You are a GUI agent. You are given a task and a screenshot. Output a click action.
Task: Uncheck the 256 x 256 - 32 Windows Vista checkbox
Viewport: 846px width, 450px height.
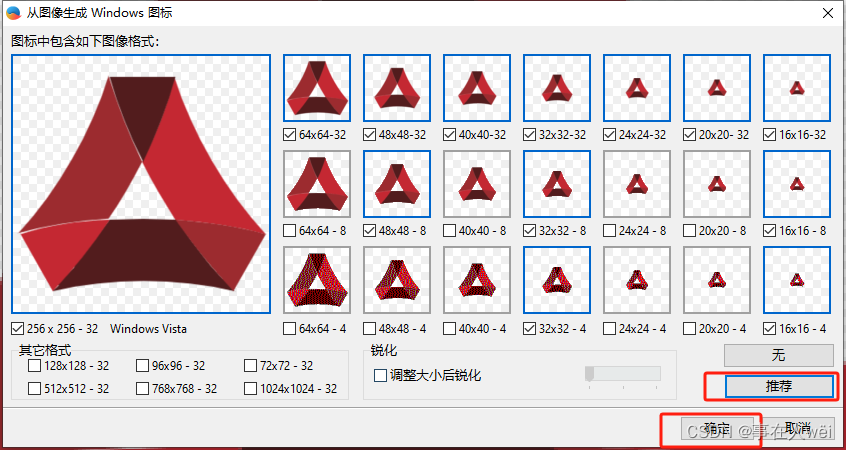click(18, 328)
